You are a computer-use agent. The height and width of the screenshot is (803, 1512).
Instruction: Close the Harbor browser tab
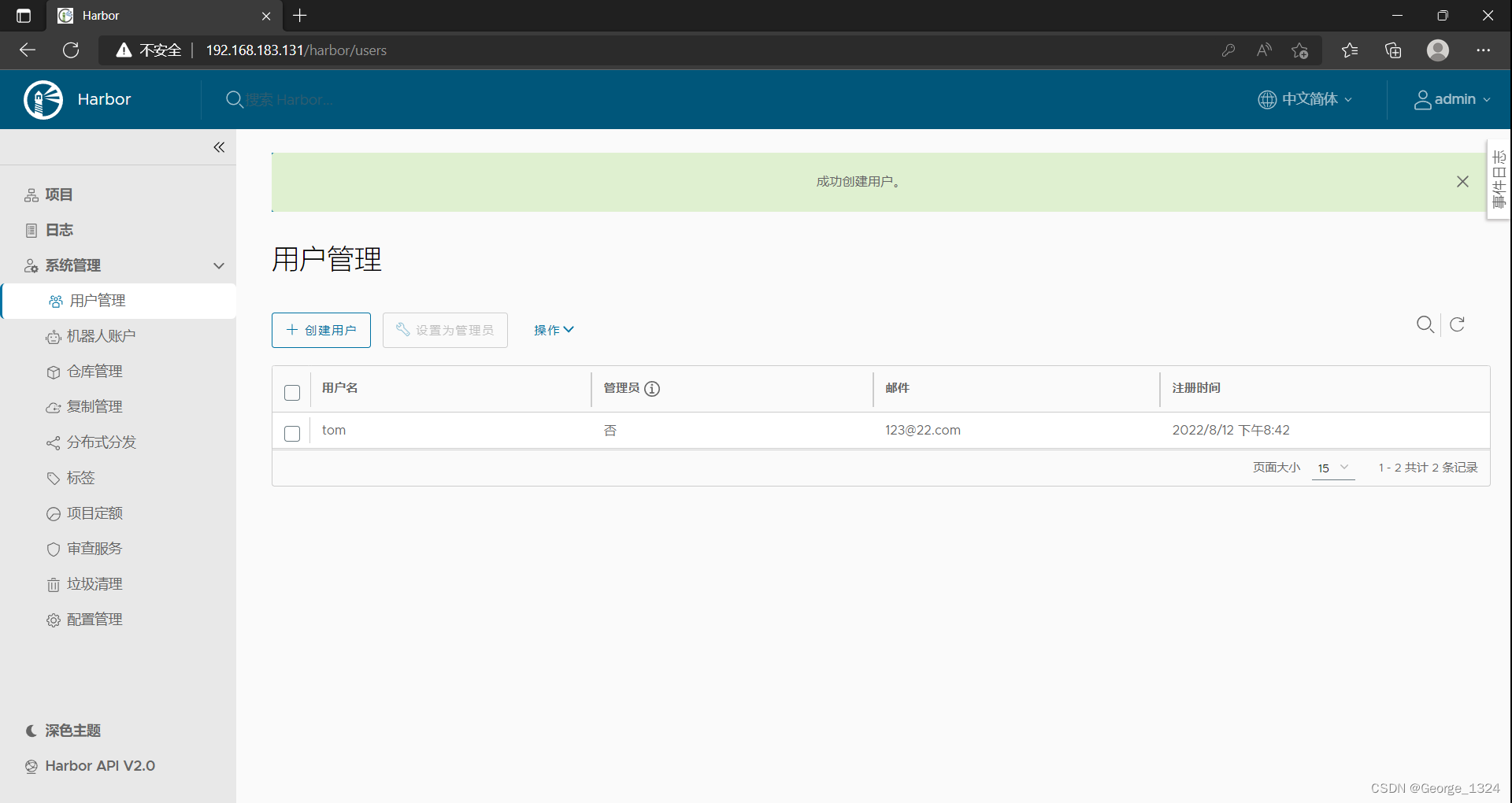(266, 16)
